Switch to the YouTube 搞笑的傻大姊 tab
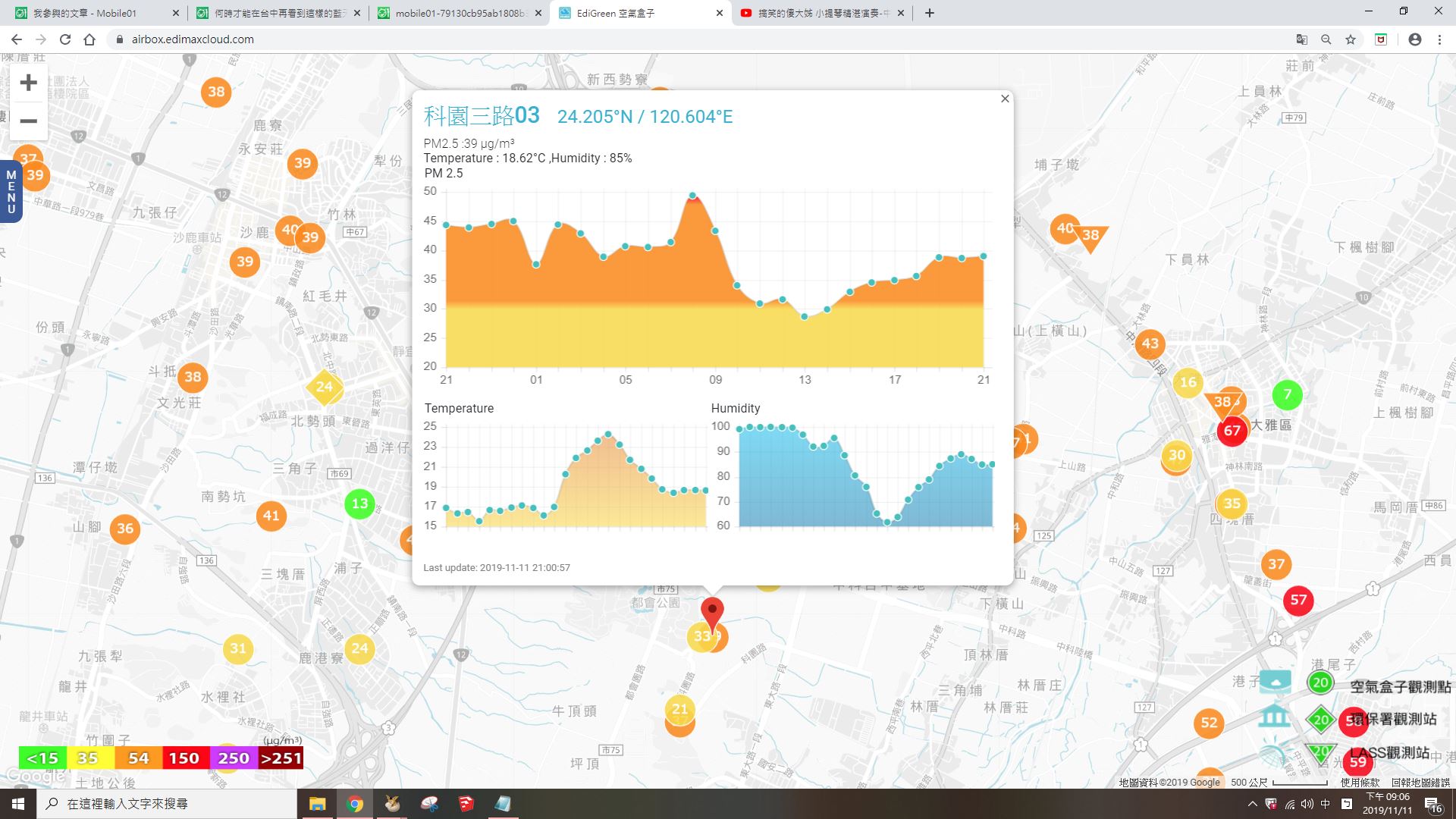1456x819 pixels. pos(822,13)
